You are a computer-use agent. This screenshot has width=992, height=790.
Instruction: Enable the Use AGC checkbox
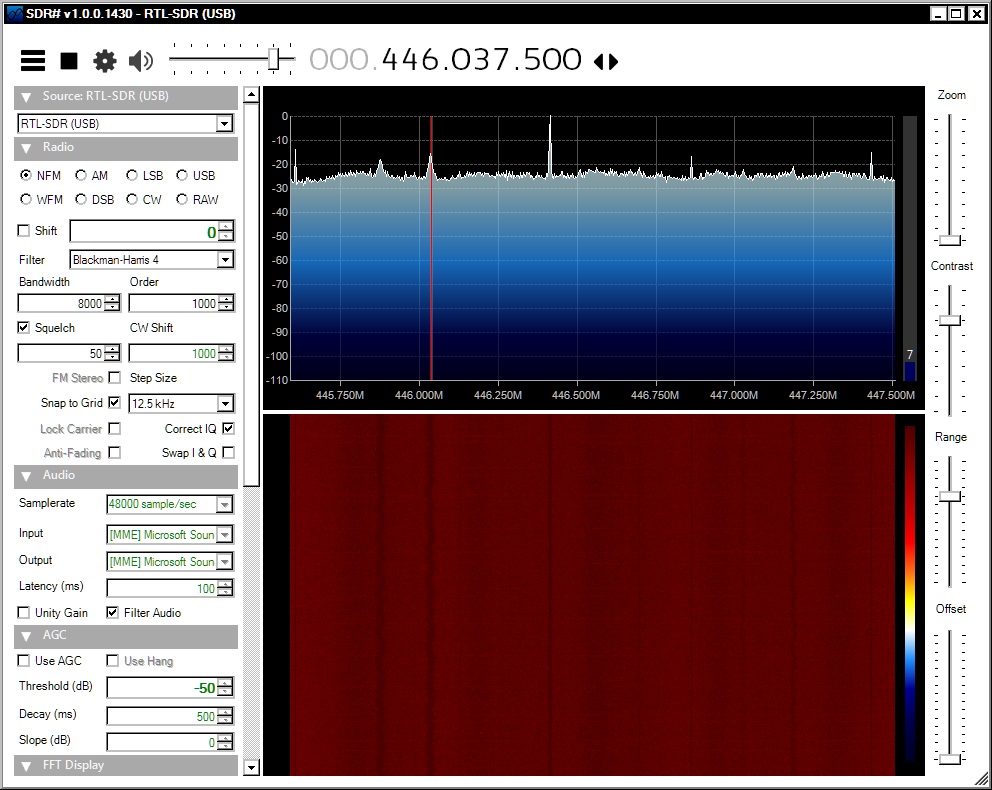coord(23,660)
